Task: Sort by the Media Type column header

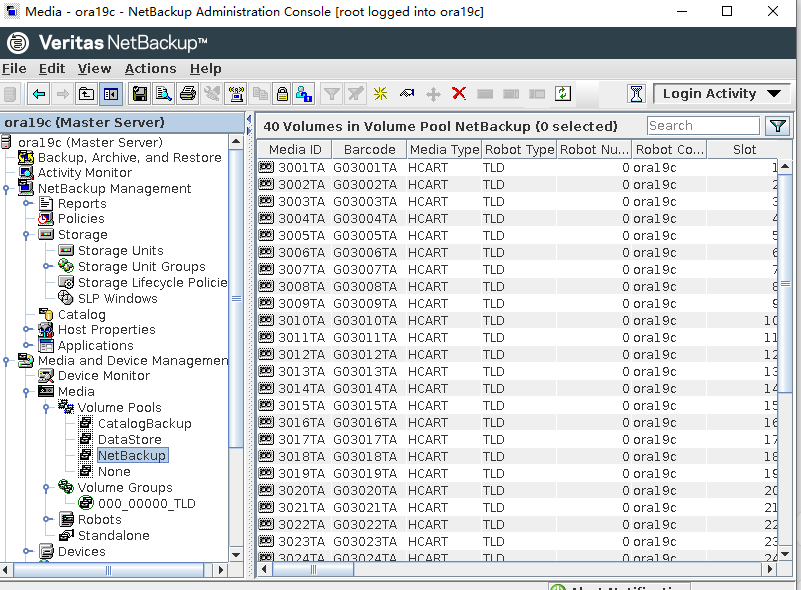Action: 444,150
